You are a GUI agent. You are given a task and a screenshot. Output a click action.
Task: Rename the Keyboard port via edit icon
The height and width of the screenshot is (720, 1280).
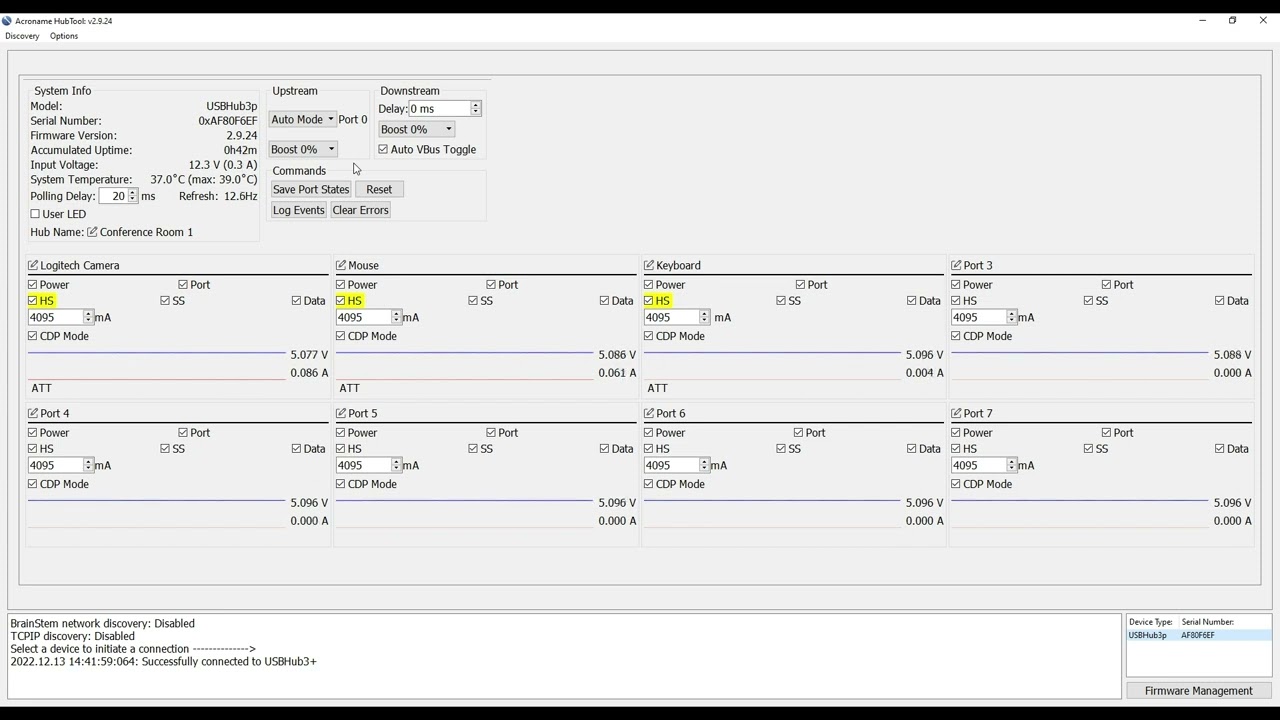pos(649,265)
